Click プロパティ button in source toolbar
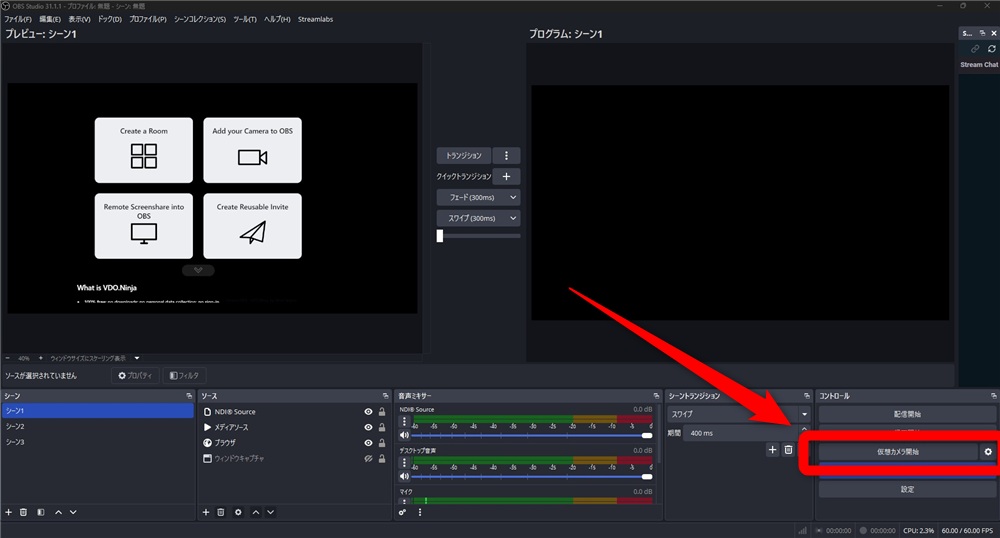Image resolution: width=1000 pixels, height=538 pixels. pos(135,375)
